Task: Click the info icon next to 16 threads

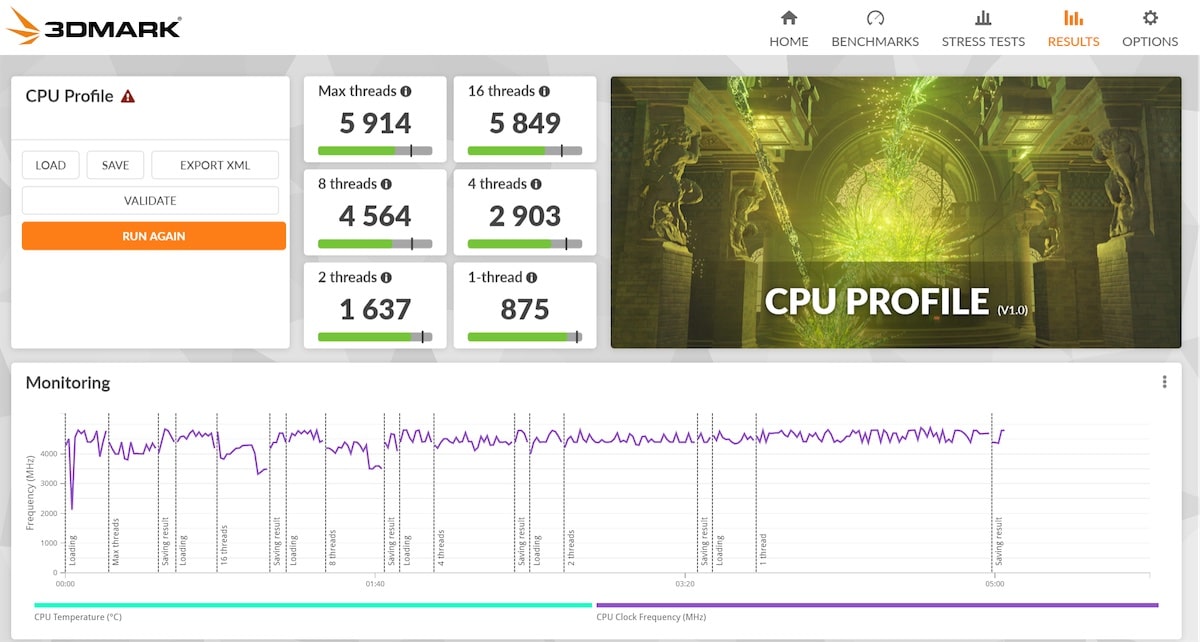Action: [x=544, y=91]
